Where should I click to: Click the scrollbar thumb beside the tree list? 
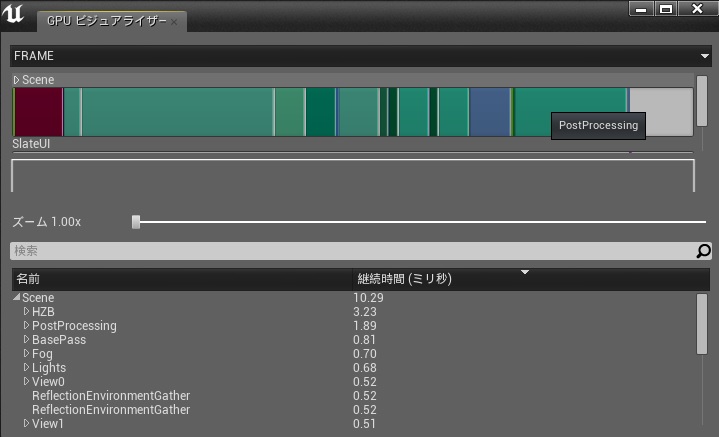(x=702, y=324)
